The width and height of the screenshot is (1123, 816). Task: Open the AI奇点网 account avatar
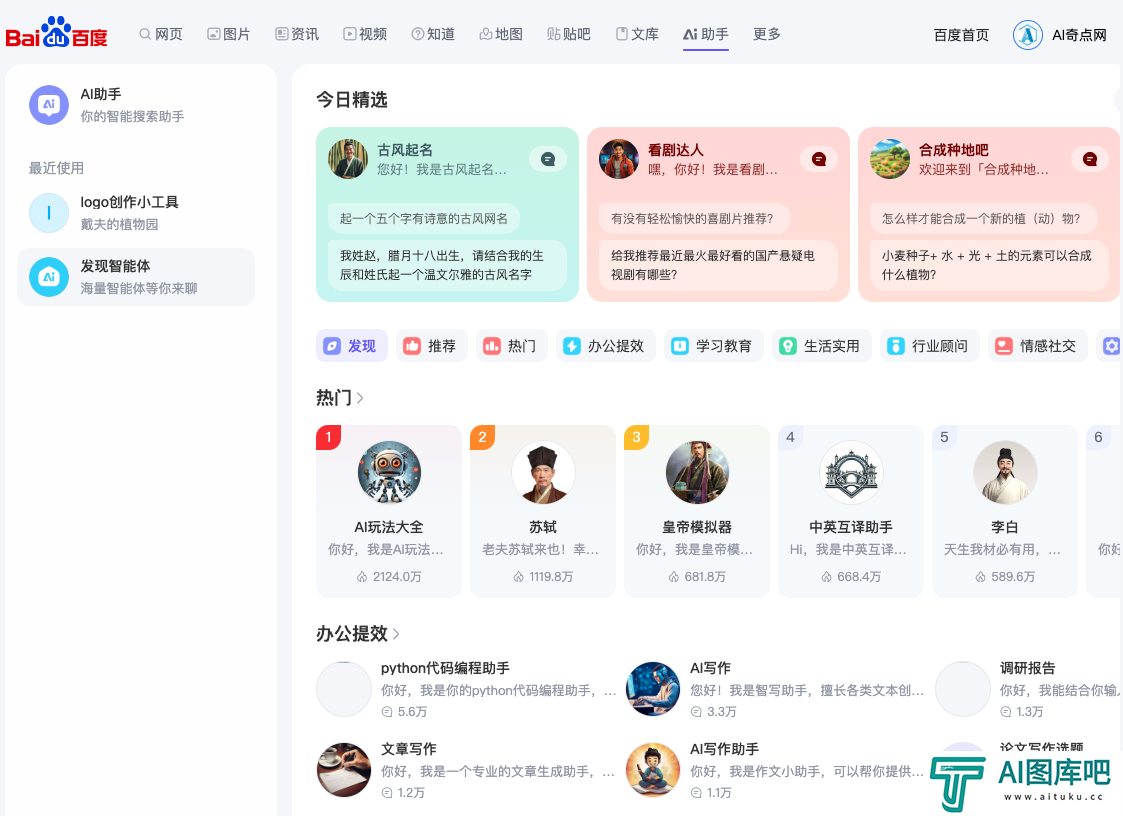coord(1028,34)
